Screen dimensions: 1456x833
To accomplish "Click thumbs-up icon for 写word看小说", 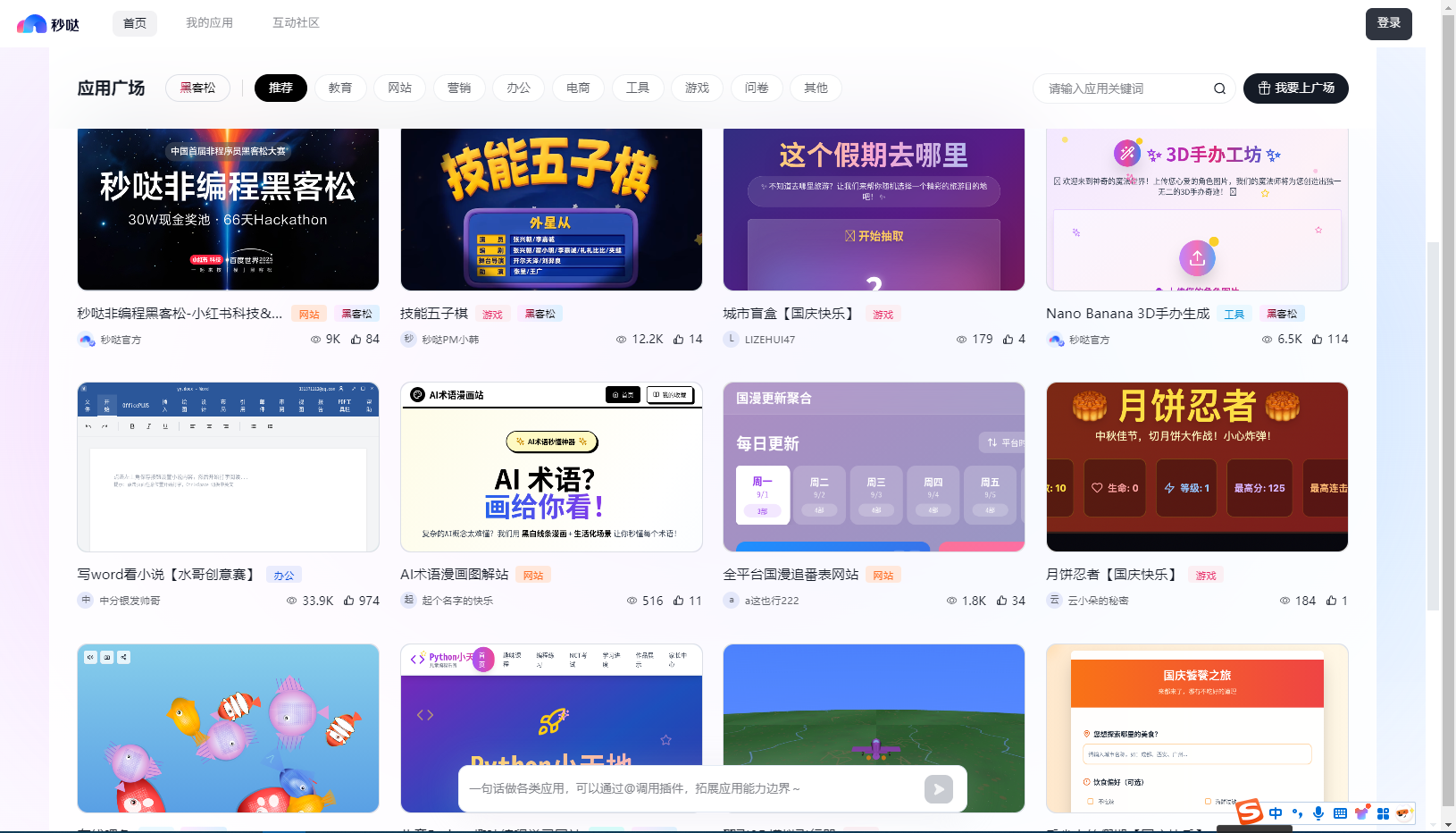I will click(349, 601).
